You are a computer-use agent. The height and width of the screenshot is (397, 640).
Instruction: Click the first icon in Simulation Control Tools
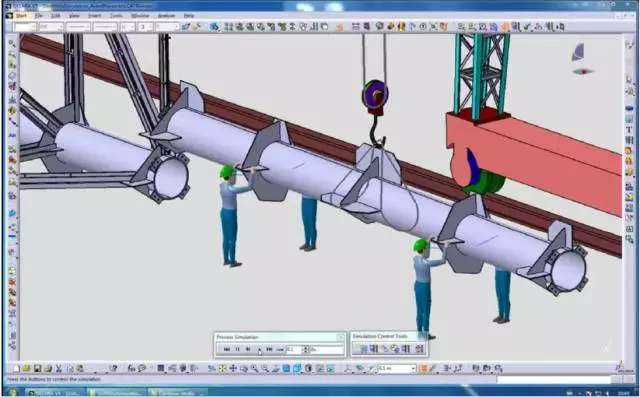tap(363, 349)
